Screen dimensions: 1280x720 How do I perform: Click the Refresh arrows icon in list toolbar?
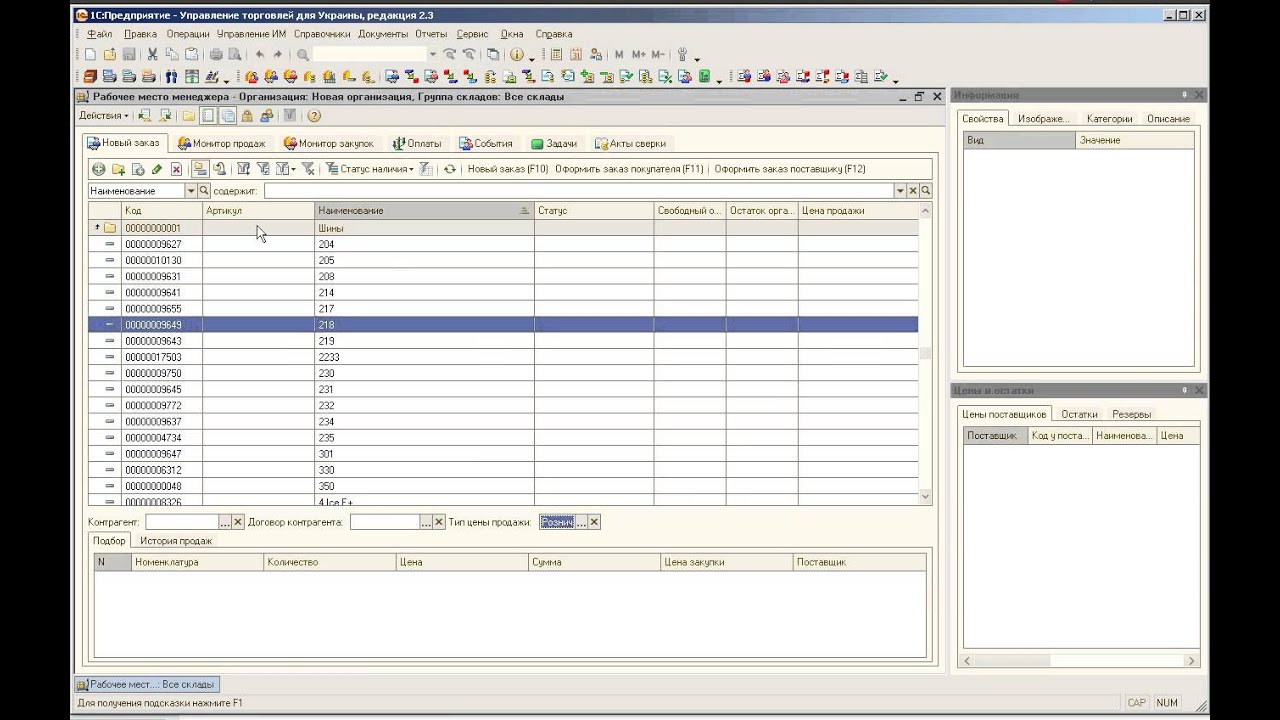(450, 169)
